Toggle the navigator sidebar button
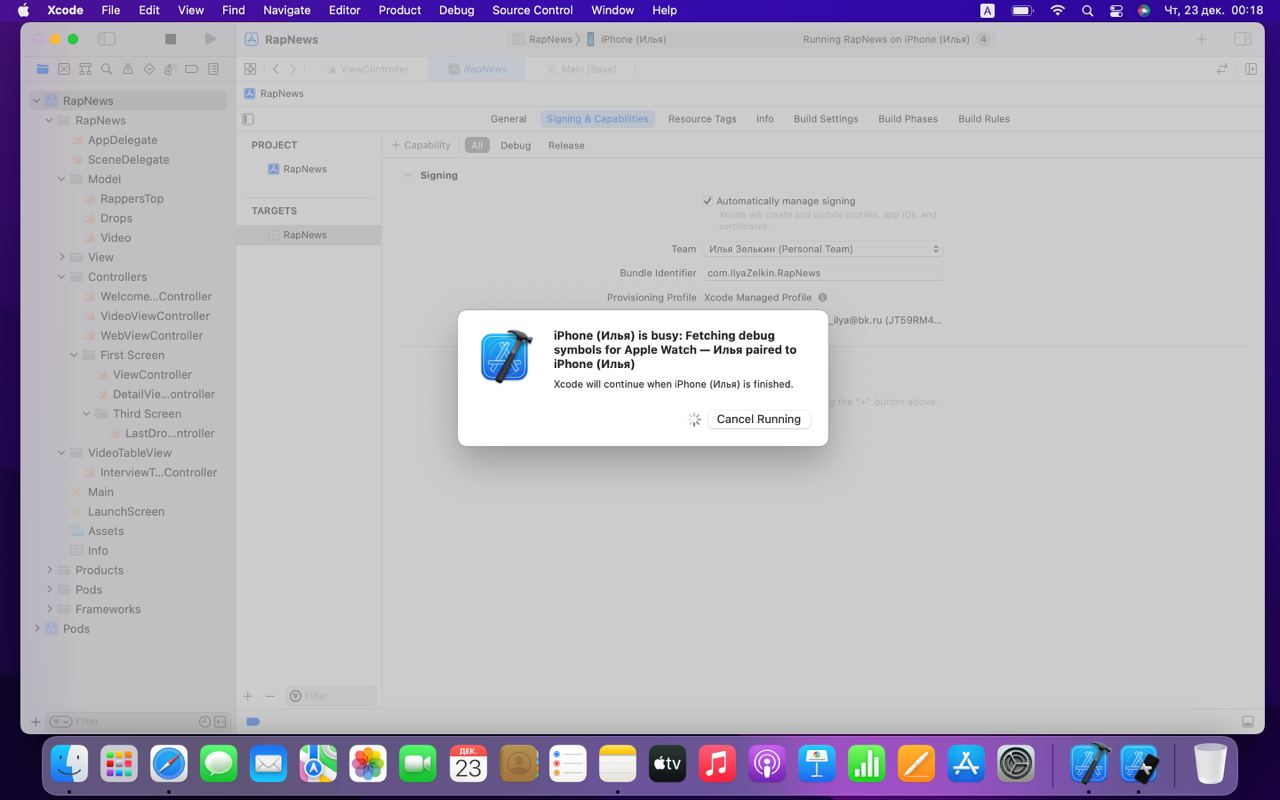This screenshot has width=1280, height=800. click(x=107, y=39)
